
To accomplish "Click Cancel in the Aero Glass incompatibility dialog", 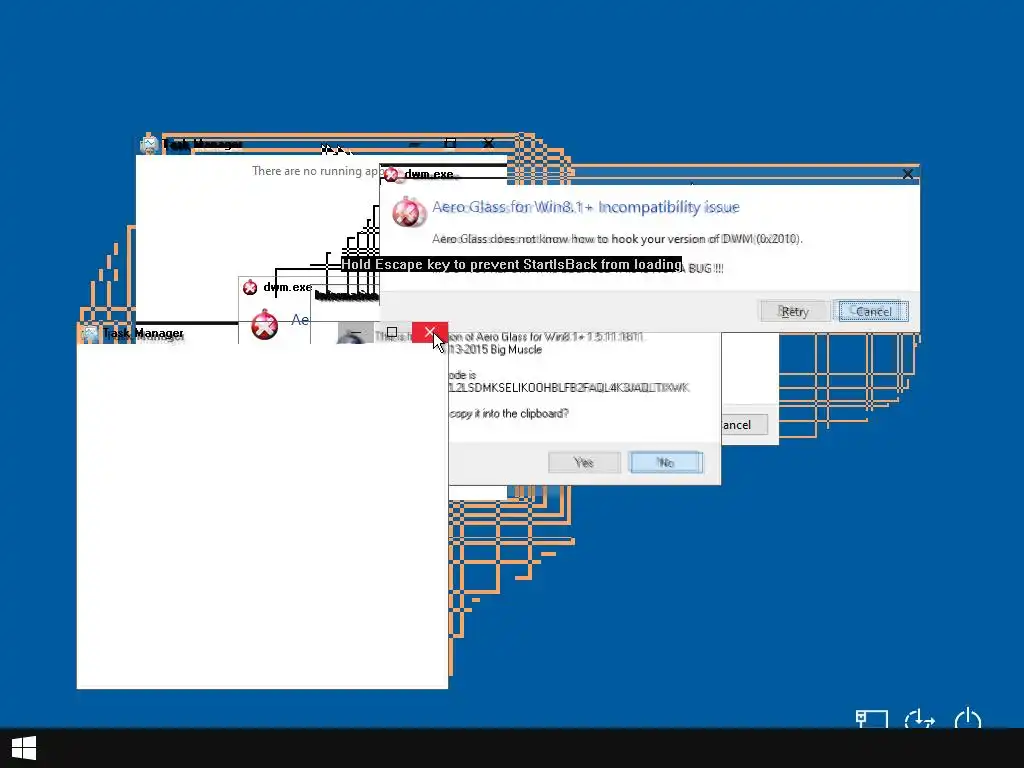I will coord(873,312).
